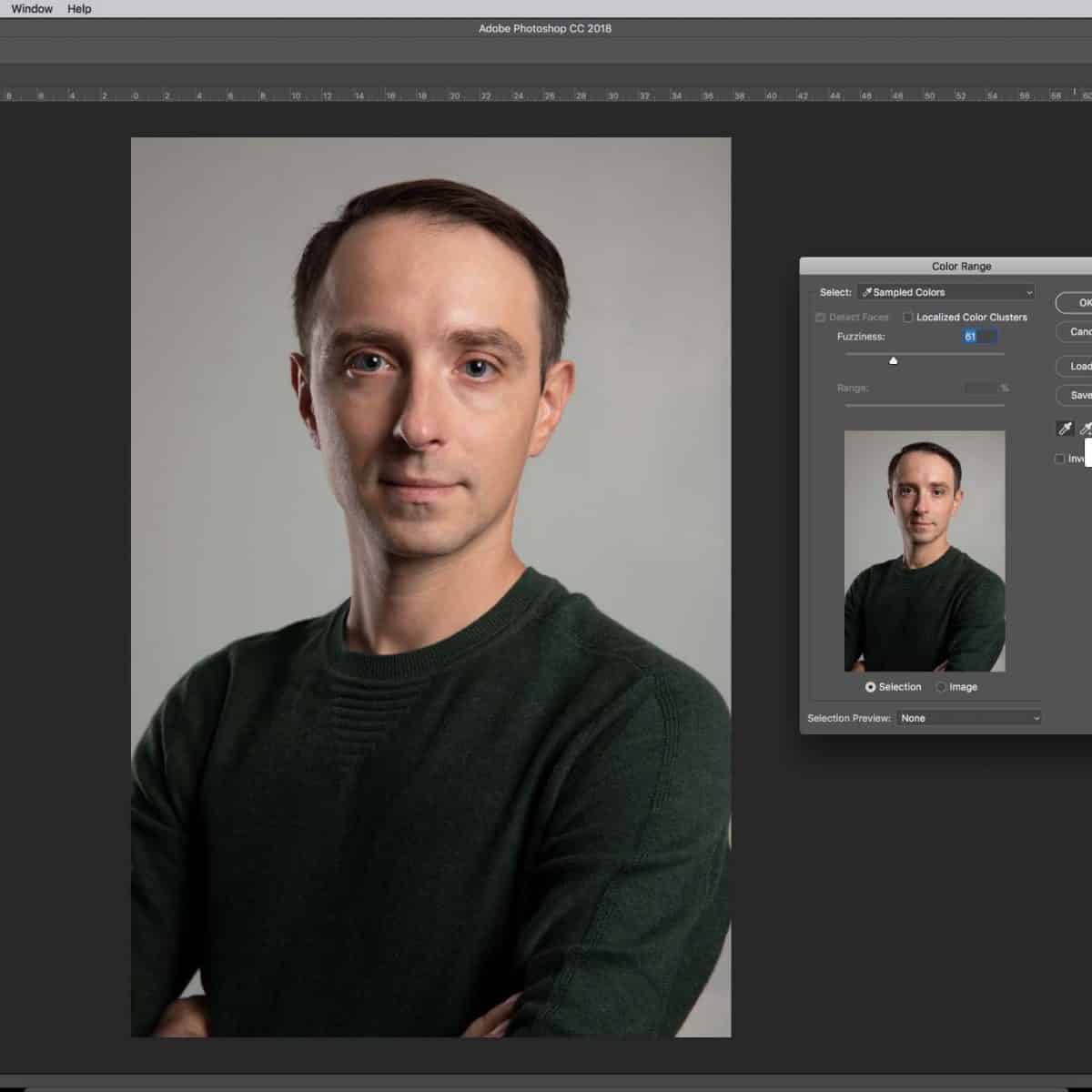
Task: Click the Fuzziness slider handle
Action: tap(894, 361)
